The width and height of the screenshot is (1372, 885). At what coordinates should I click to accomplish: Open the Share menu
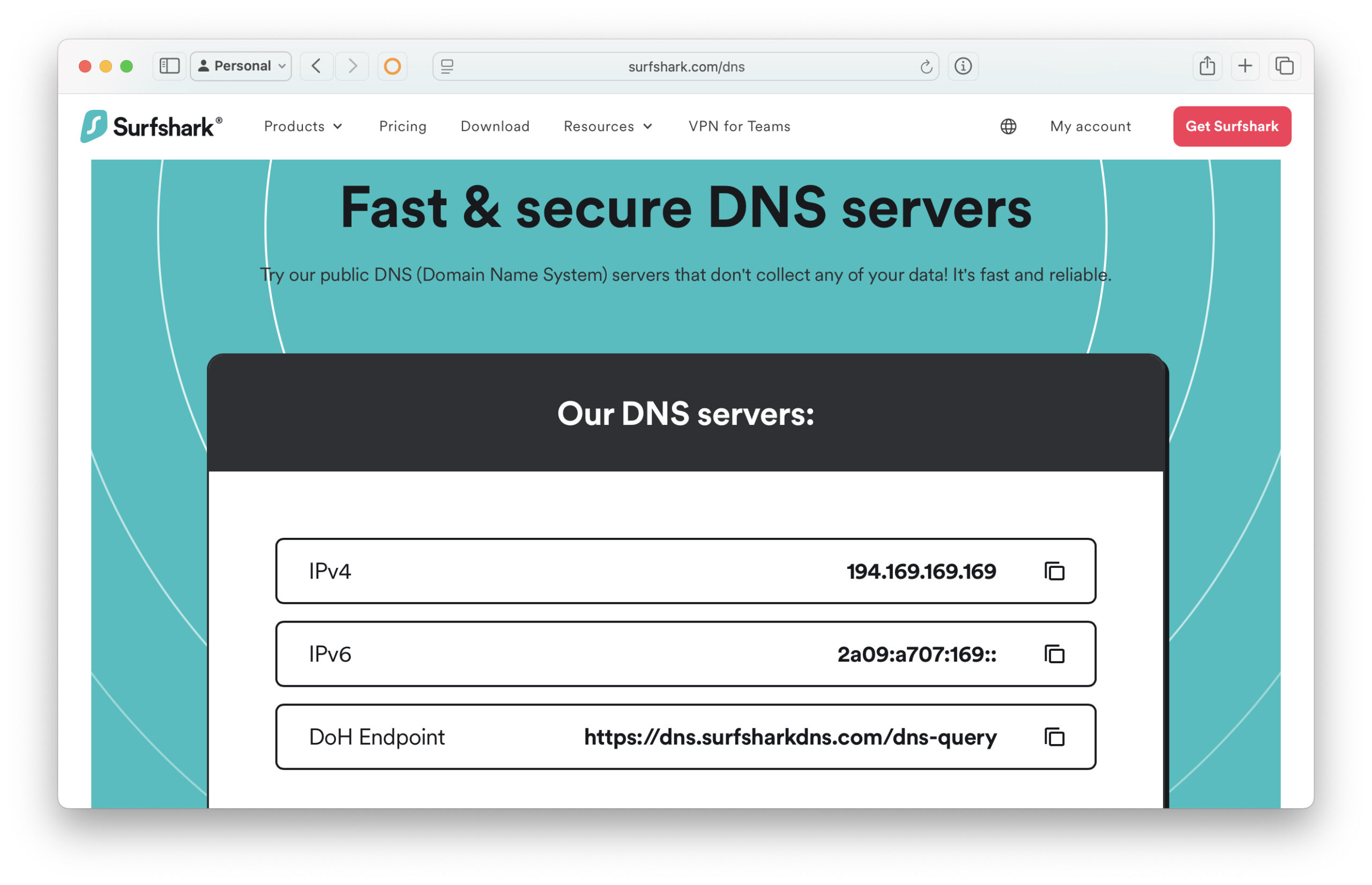point(1207,65)
